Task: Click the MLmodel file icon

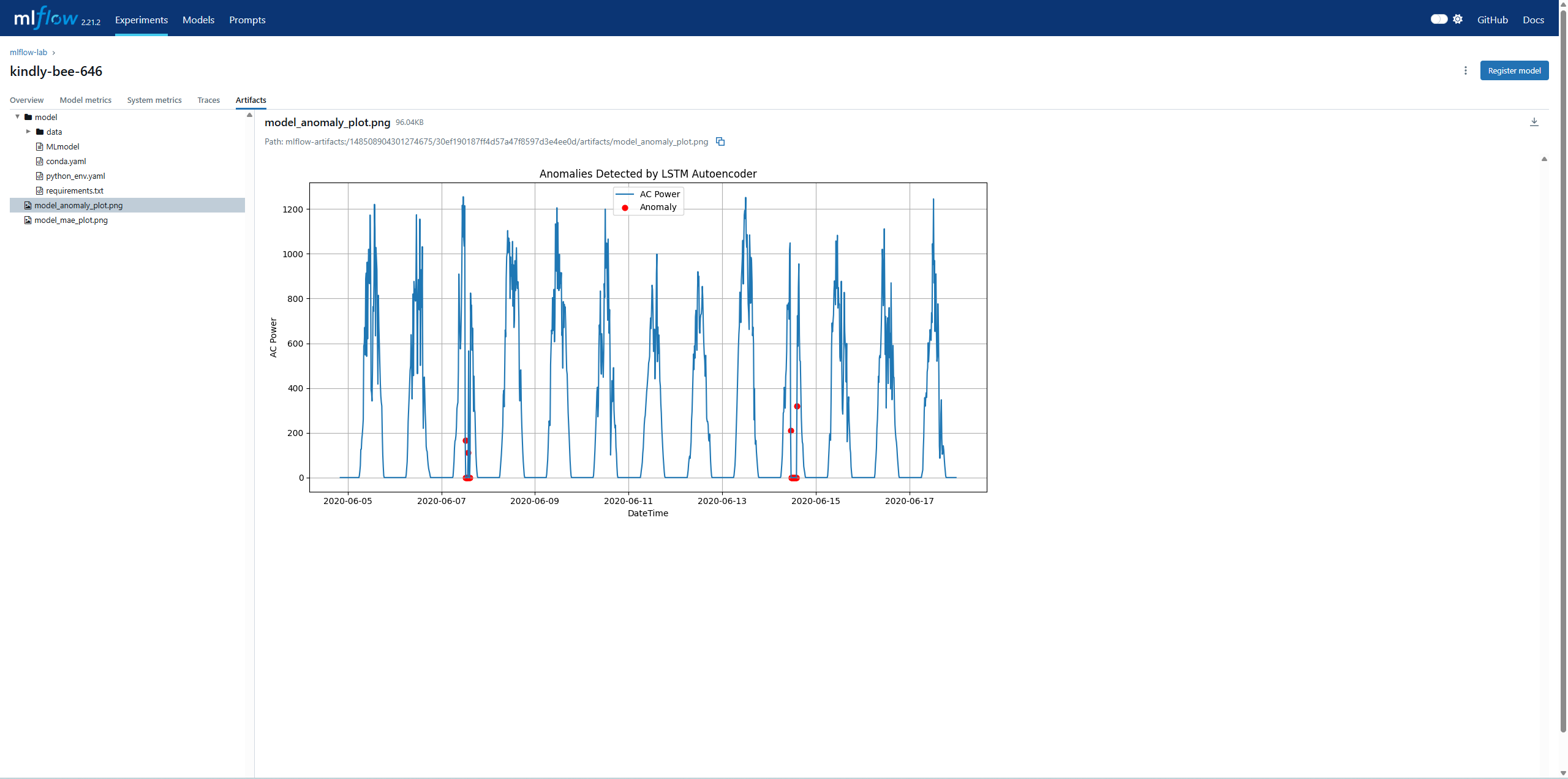Action: [x=40, y=146]
